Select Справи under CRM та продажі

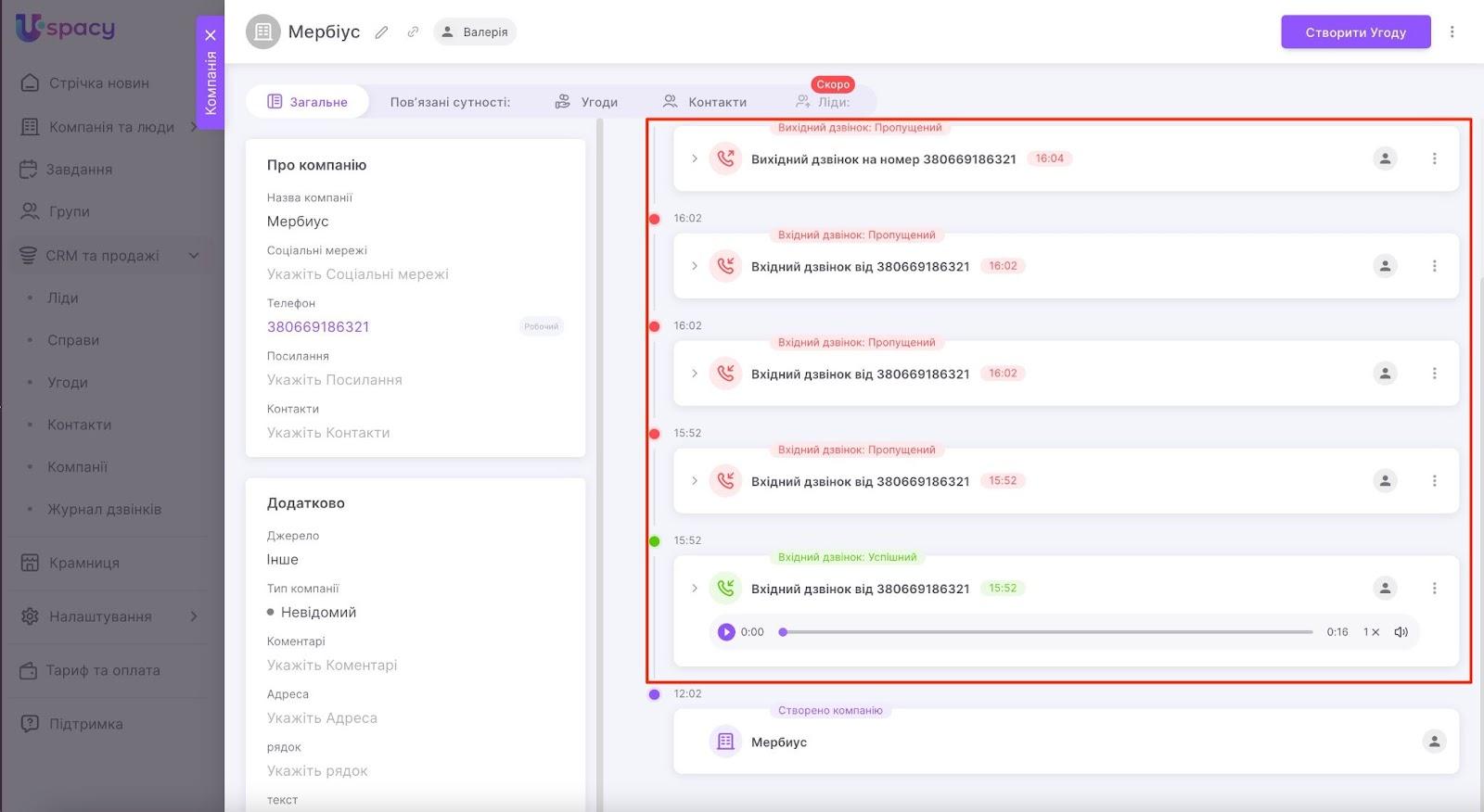(73, 340)
